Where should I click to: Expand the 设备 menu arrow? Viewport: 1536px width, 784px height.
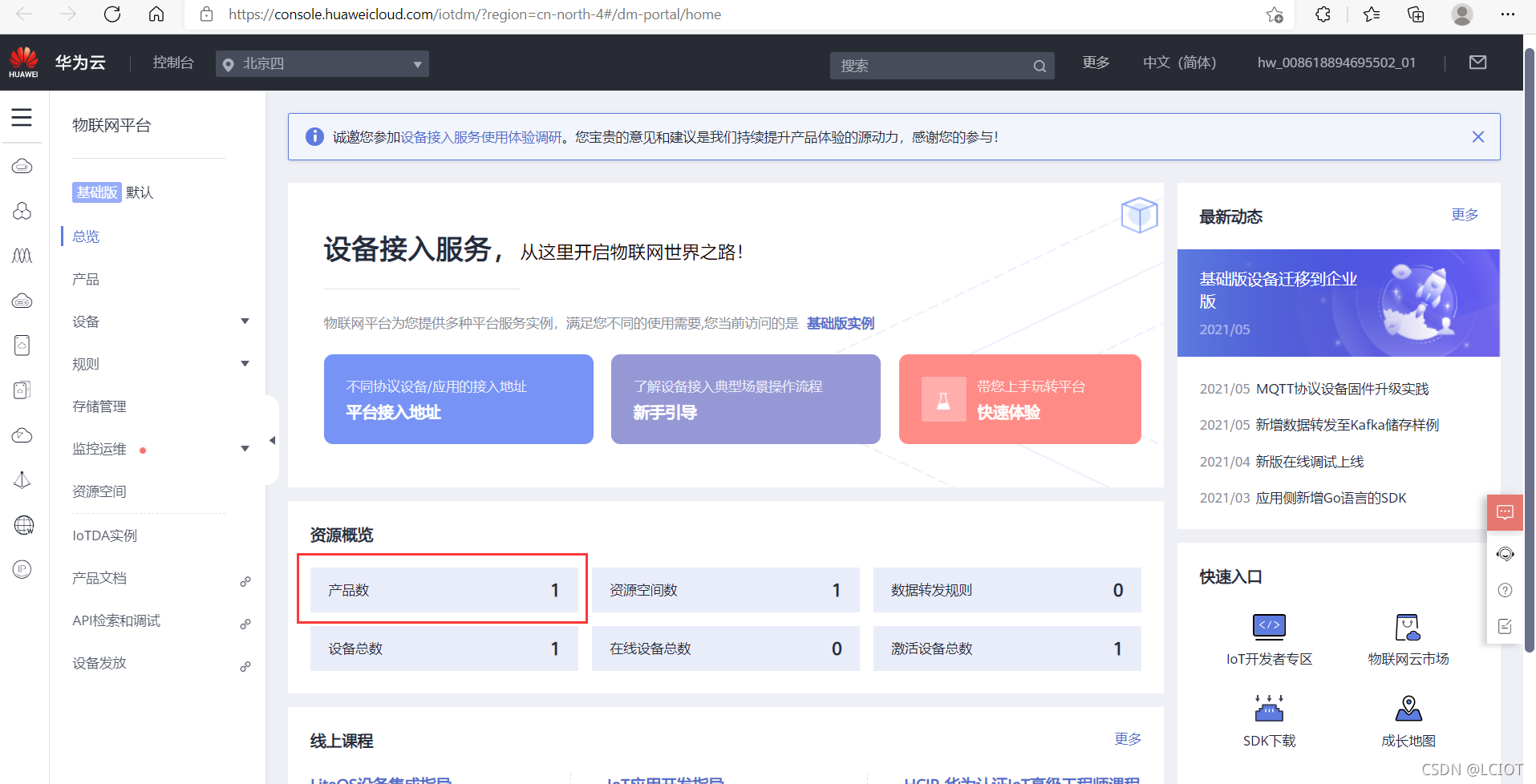tap(245, 321)
